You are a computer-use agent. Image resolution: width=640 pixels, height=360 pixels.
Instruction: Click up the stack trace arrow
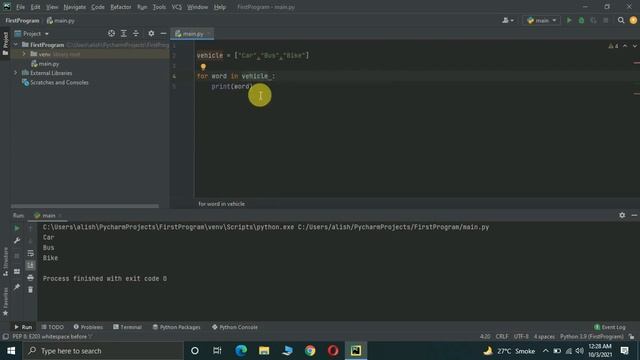pyautogui.click(x=30, y=229)
